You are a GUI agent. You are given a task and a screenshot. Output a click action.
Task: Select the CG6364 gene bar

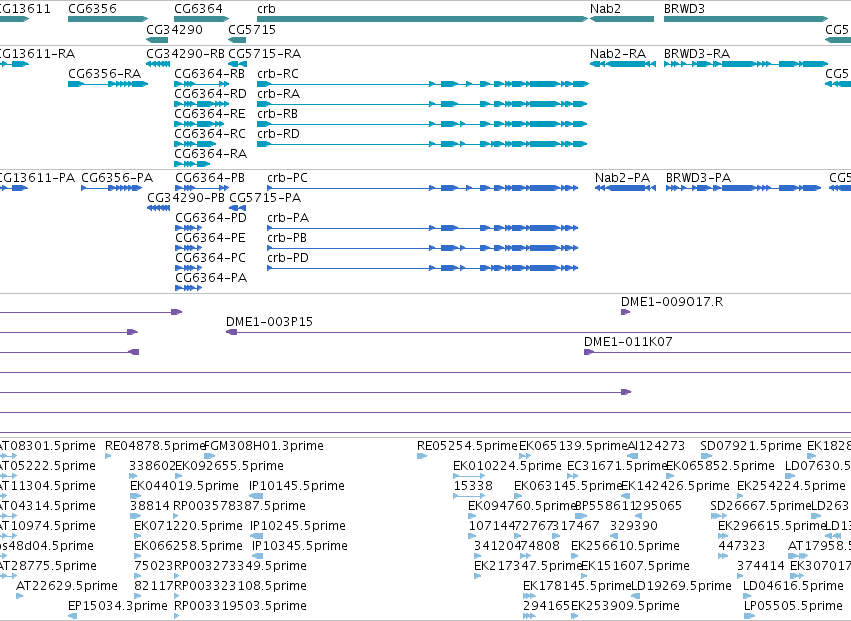tap(201, 19)
